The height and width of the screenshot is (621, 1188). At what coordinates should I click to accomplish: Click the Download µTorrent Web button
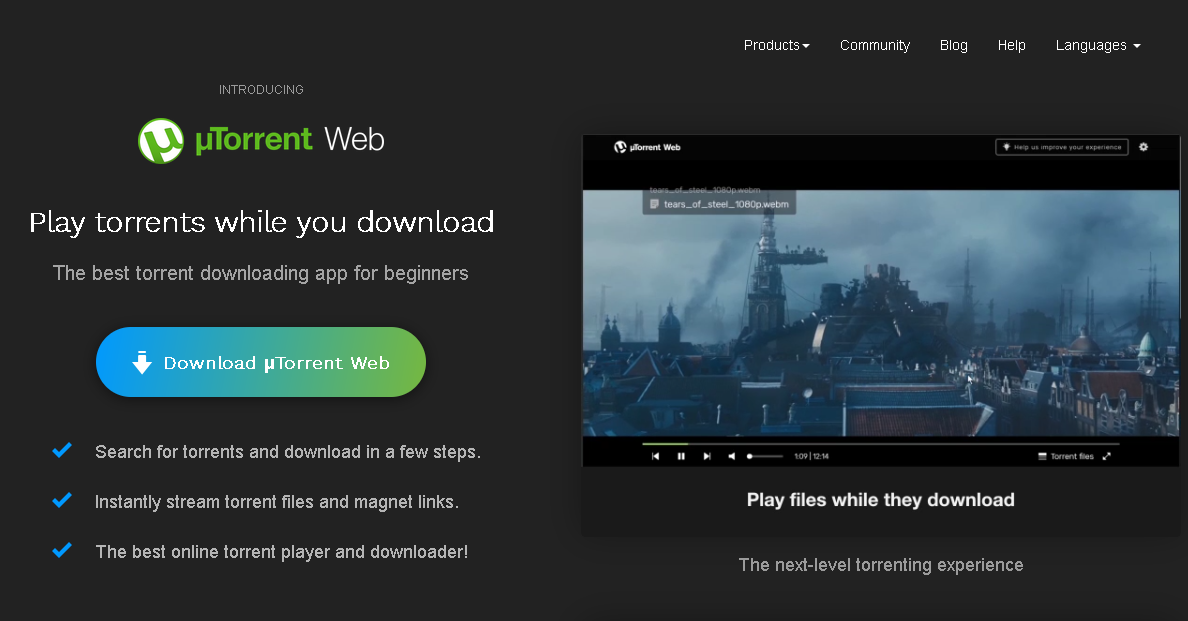tap(261, 362)
